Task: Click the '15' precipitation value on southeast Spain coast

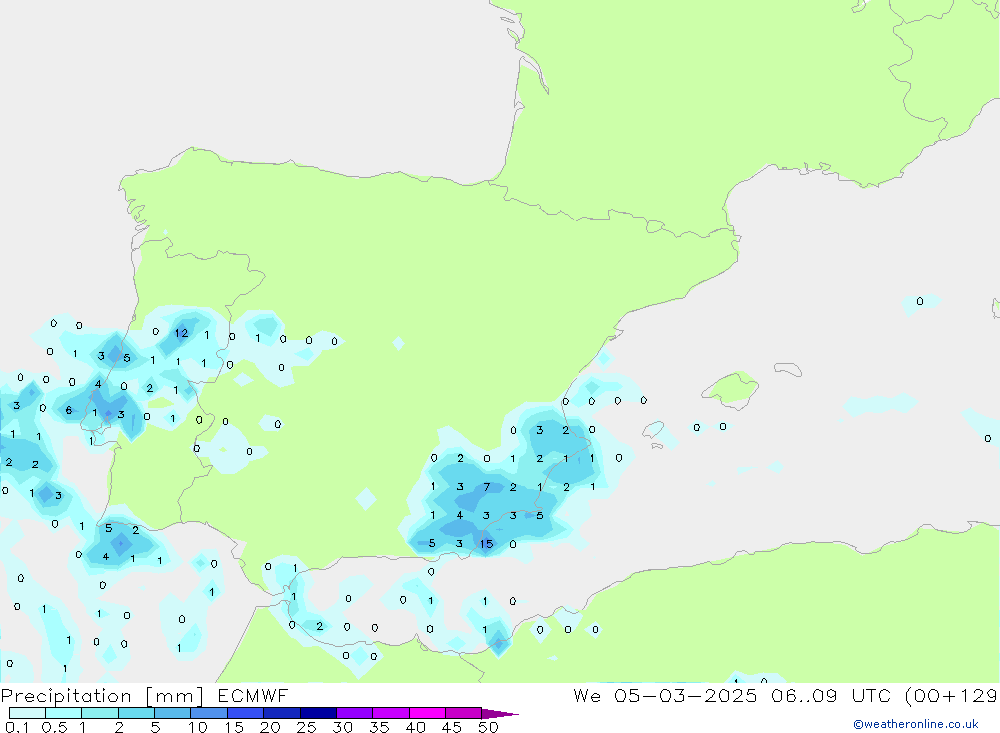Action: click(487, 544)
